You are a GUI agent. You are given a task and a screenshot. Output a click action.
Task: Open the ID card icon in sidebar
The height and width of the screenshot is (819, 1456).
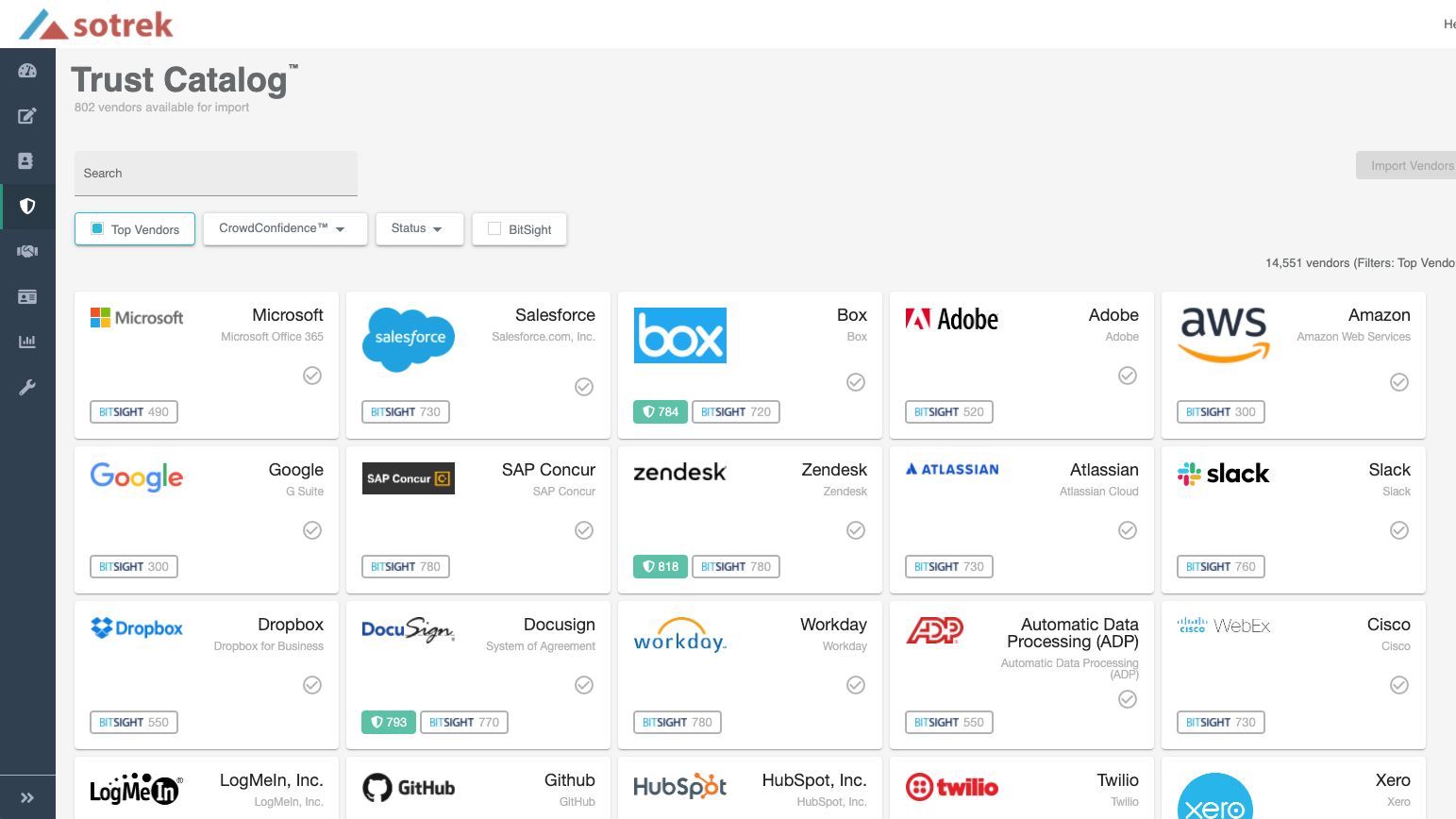(27, 296)
